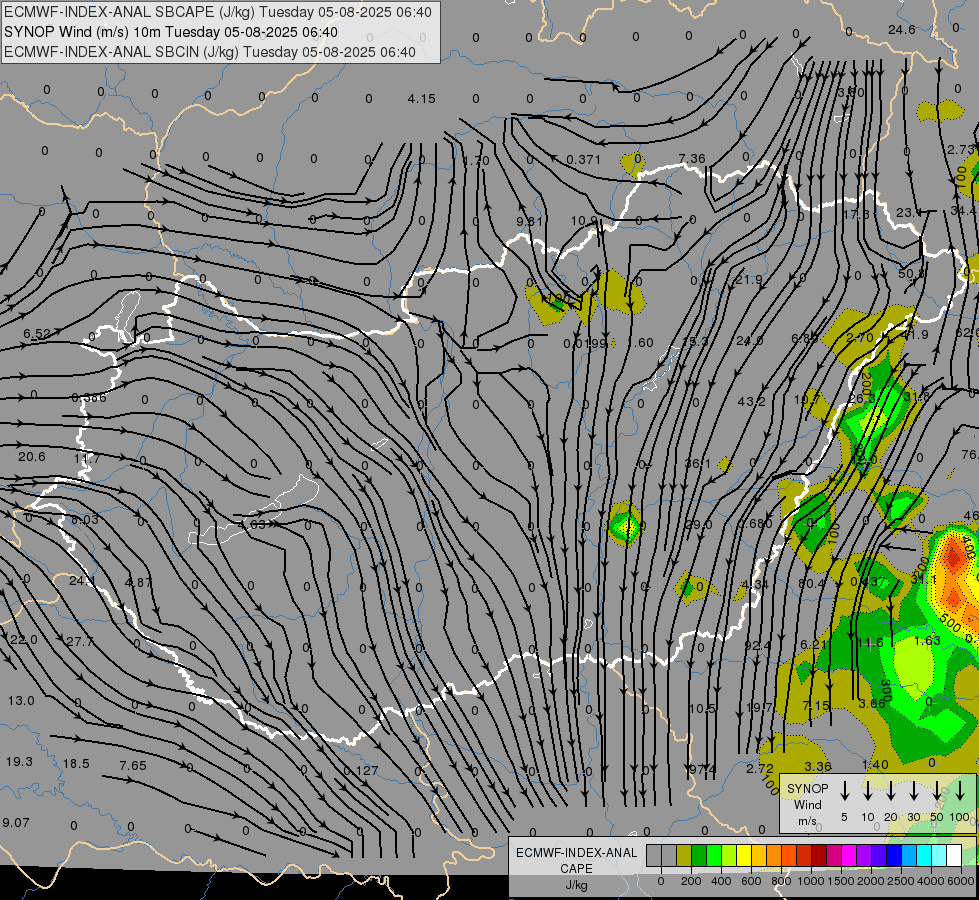Pick the pure yellow CAPE legend swatch
The width and height of the screenshot is (979, 900).
744,855
